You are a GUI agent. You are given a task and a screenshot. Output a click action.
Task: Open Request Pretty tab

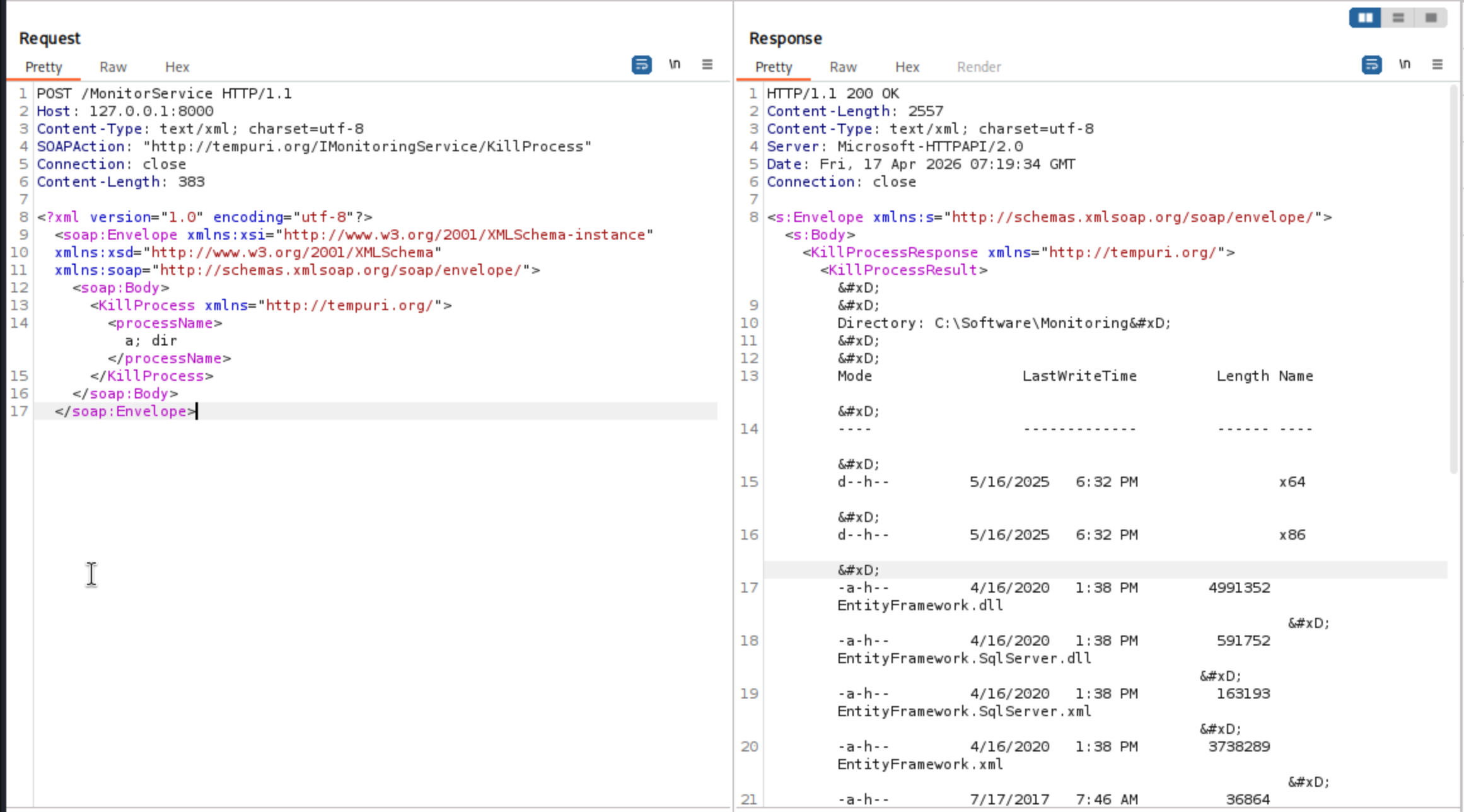point(44,67)
